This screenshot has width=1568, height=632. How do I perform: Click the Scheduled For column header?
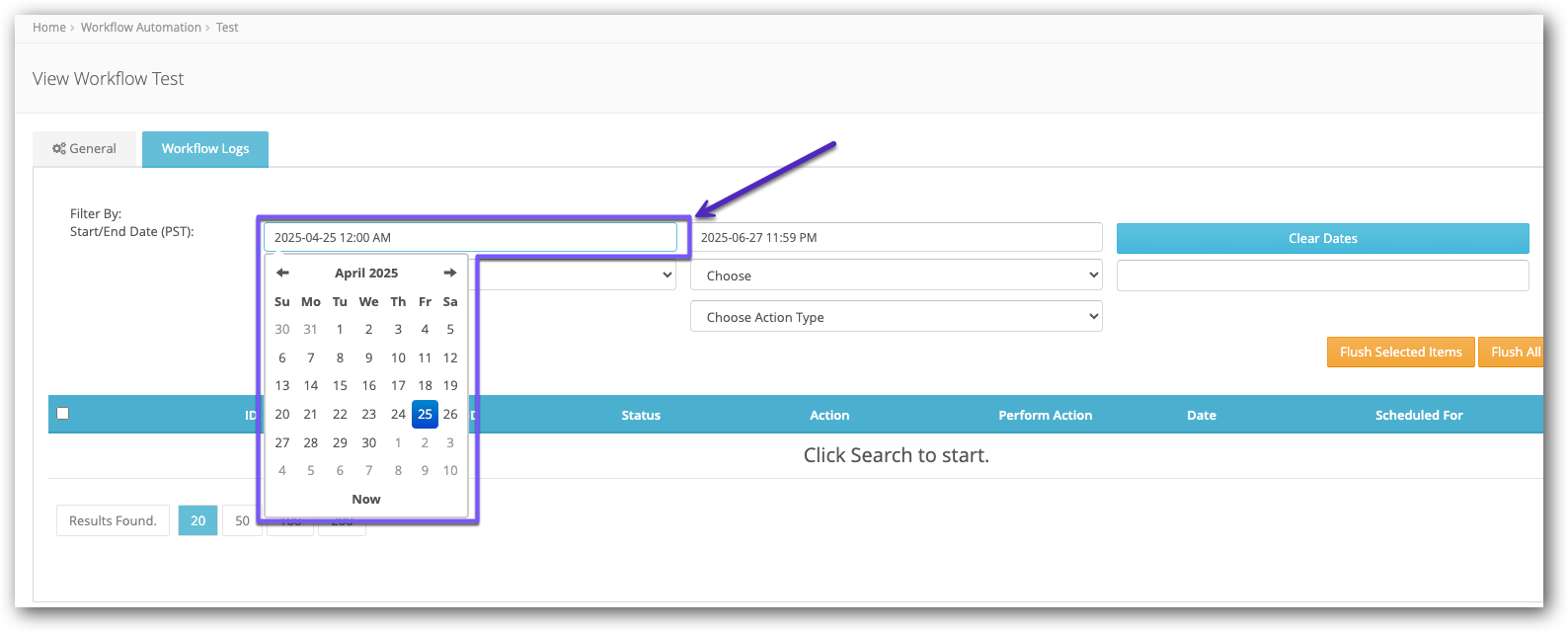coord(1419,415)
